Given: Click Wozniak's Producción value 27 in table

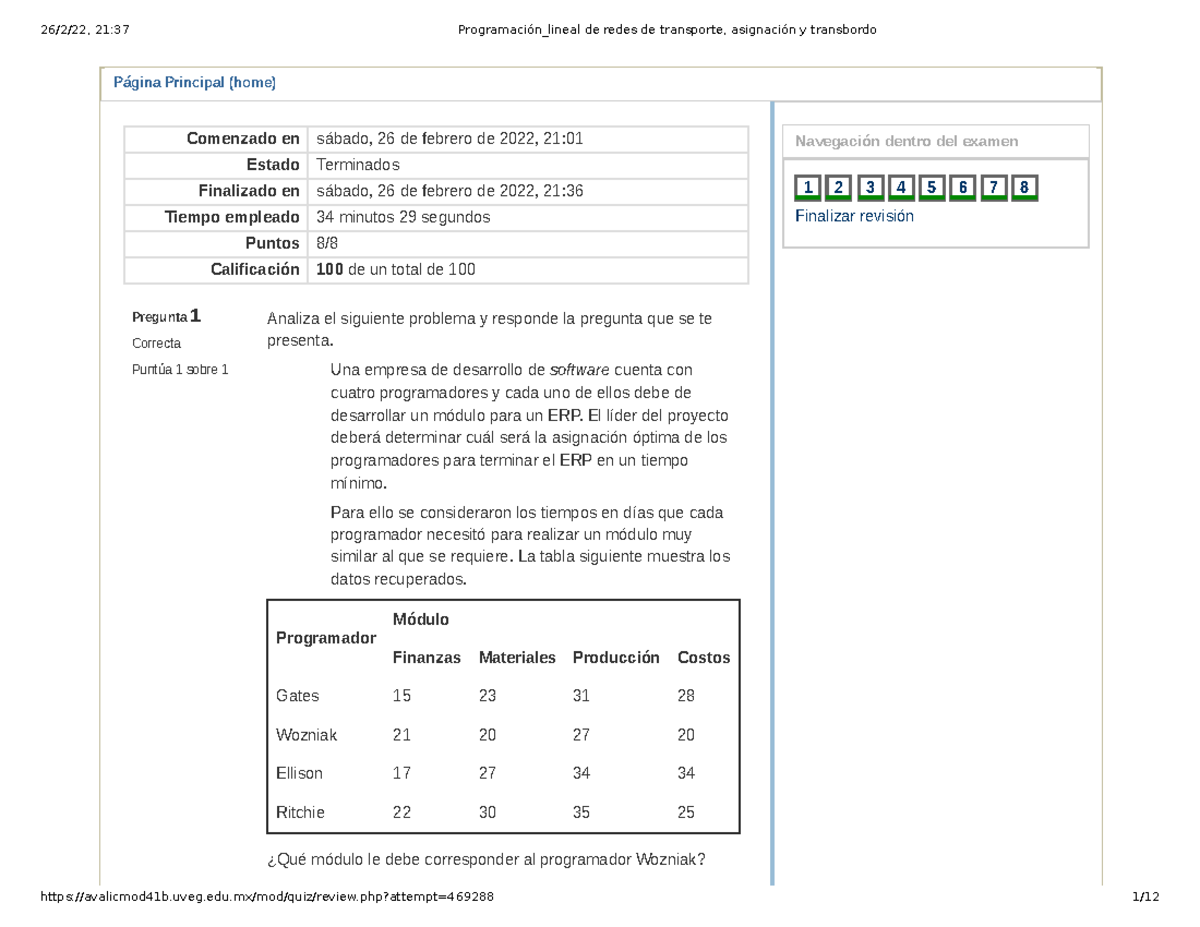Looking at the screenshot, I should point(581,735).
